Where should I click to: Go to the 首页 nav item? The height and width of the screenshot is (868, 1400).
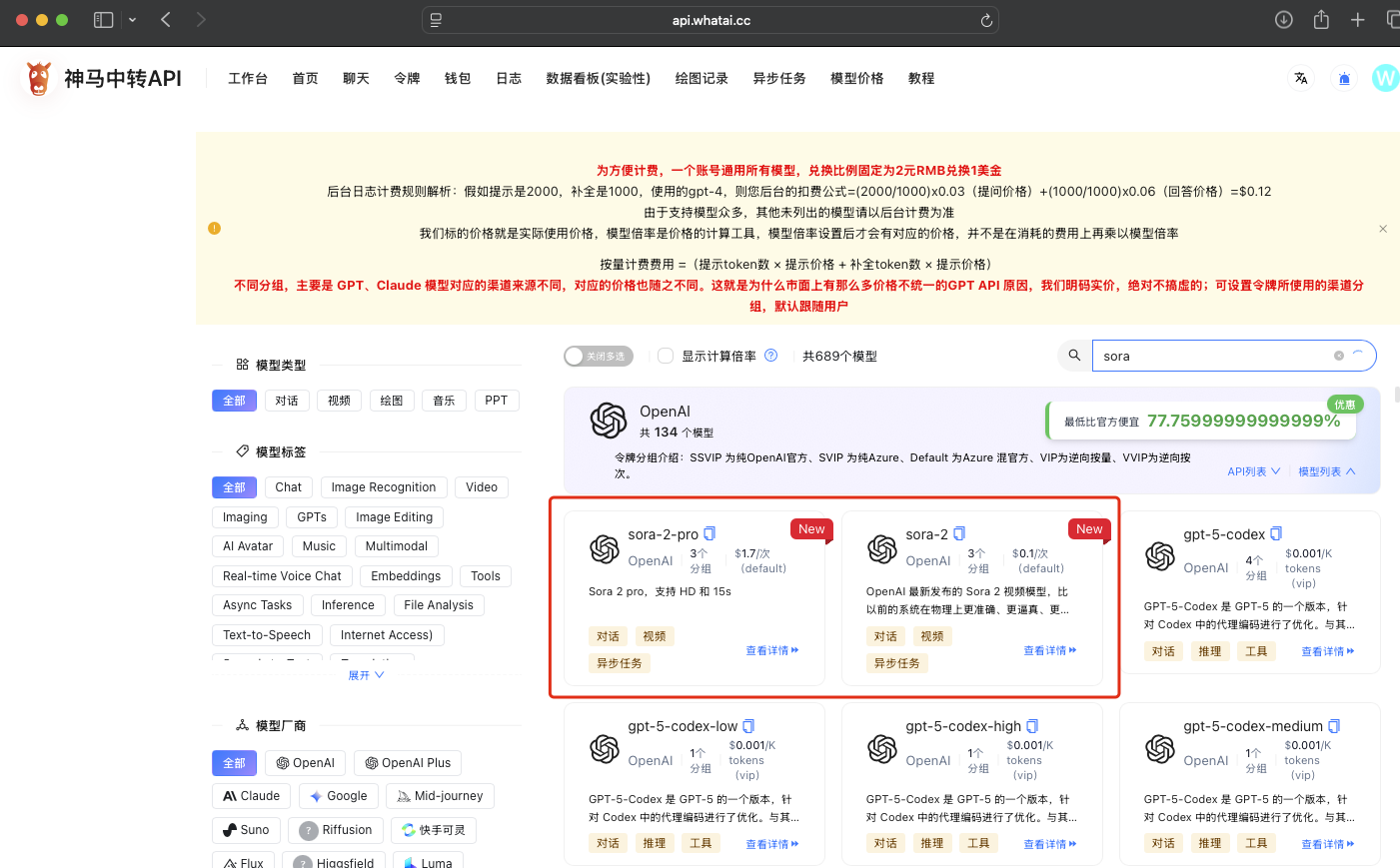[x=305, y=78]
